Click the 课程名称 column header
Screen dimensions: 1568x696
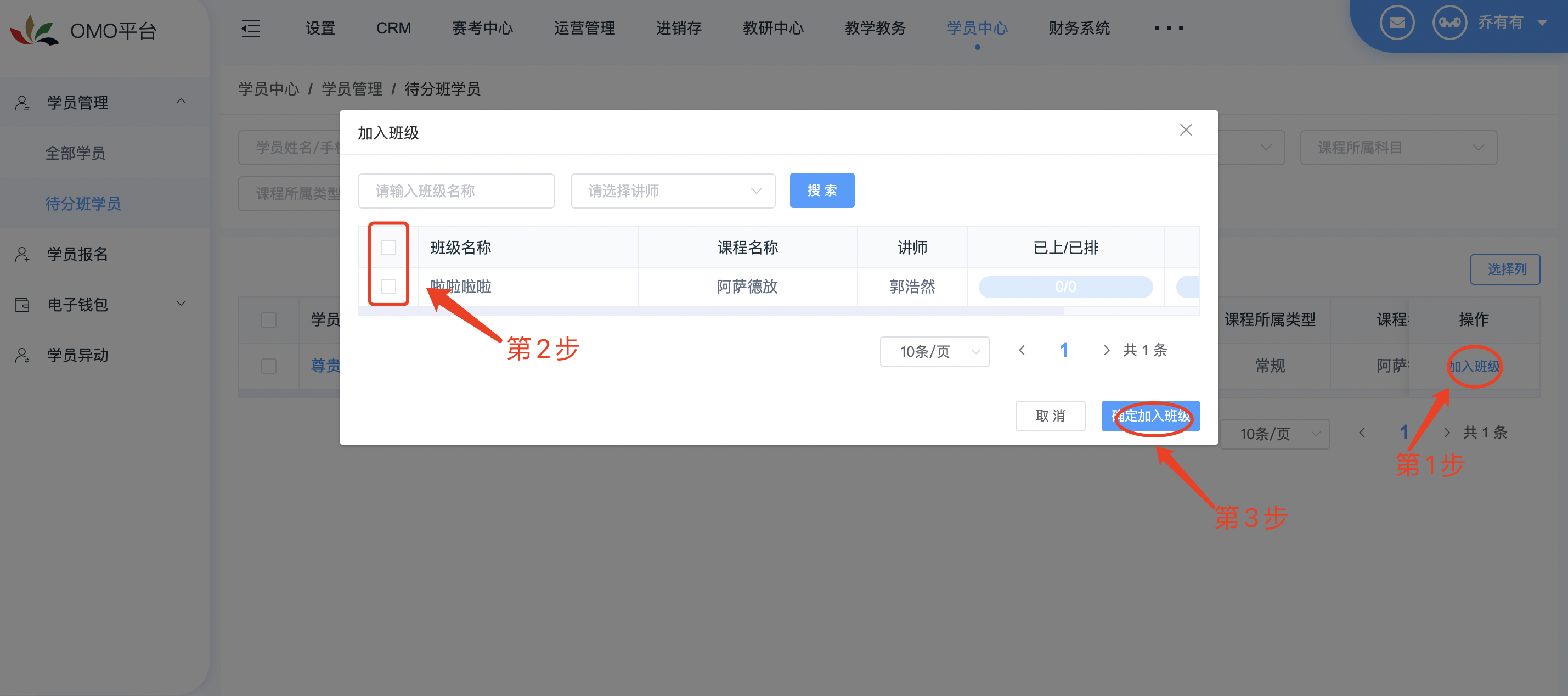point(747,247)
